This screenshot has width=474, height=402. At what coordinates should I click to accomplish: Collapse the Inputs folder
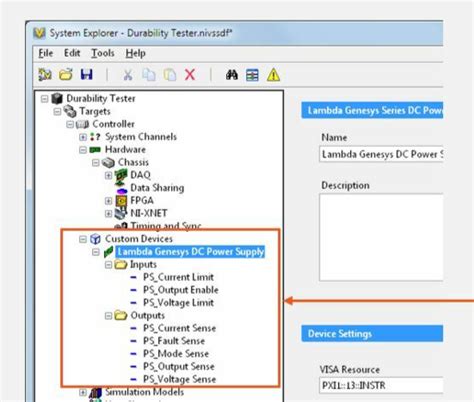(x=108, y=265)
